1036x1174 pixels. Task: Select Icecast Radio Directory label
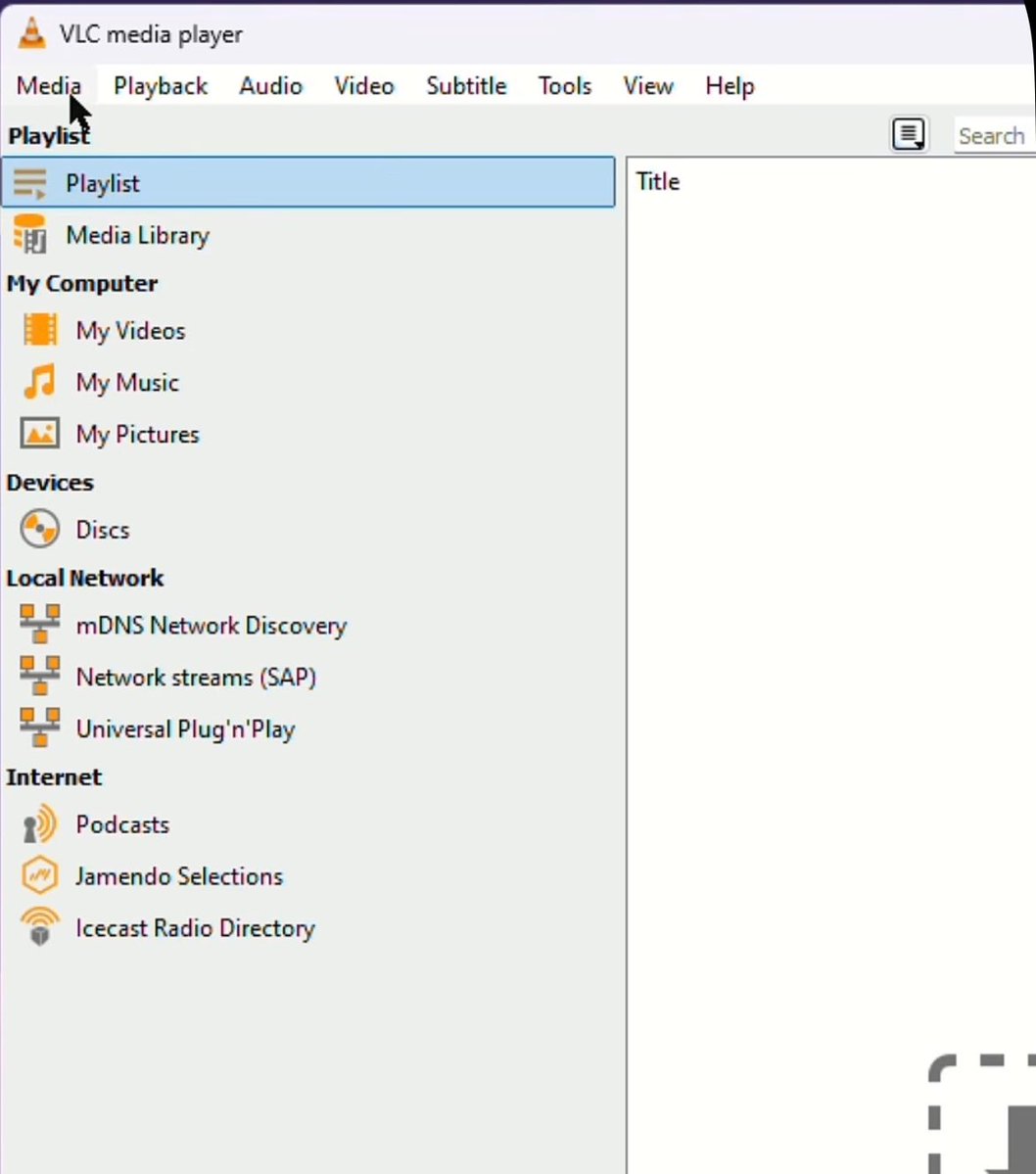196,928
